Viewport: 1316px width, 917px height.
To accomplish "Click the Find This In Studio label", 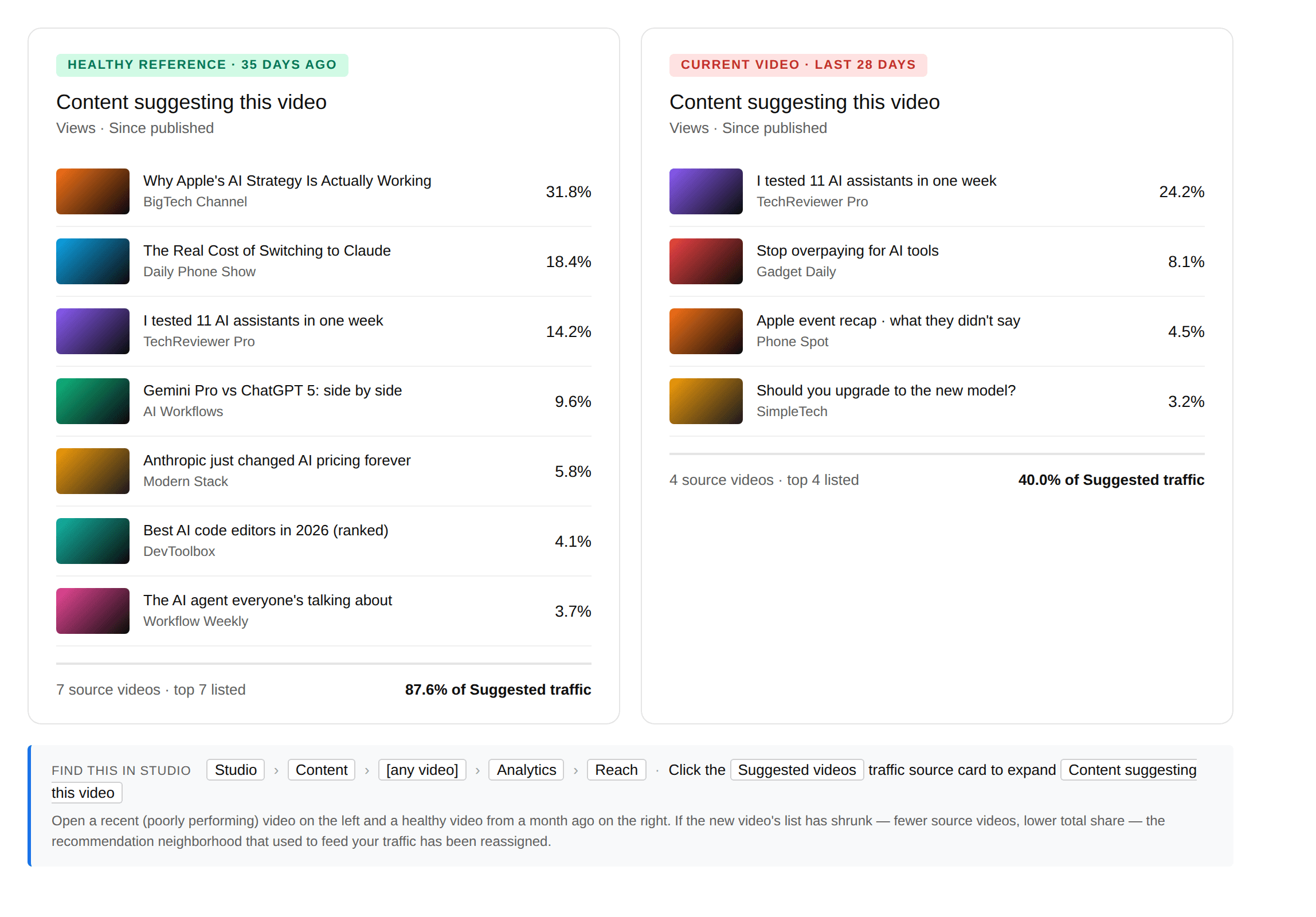I will tap(121, 770).
